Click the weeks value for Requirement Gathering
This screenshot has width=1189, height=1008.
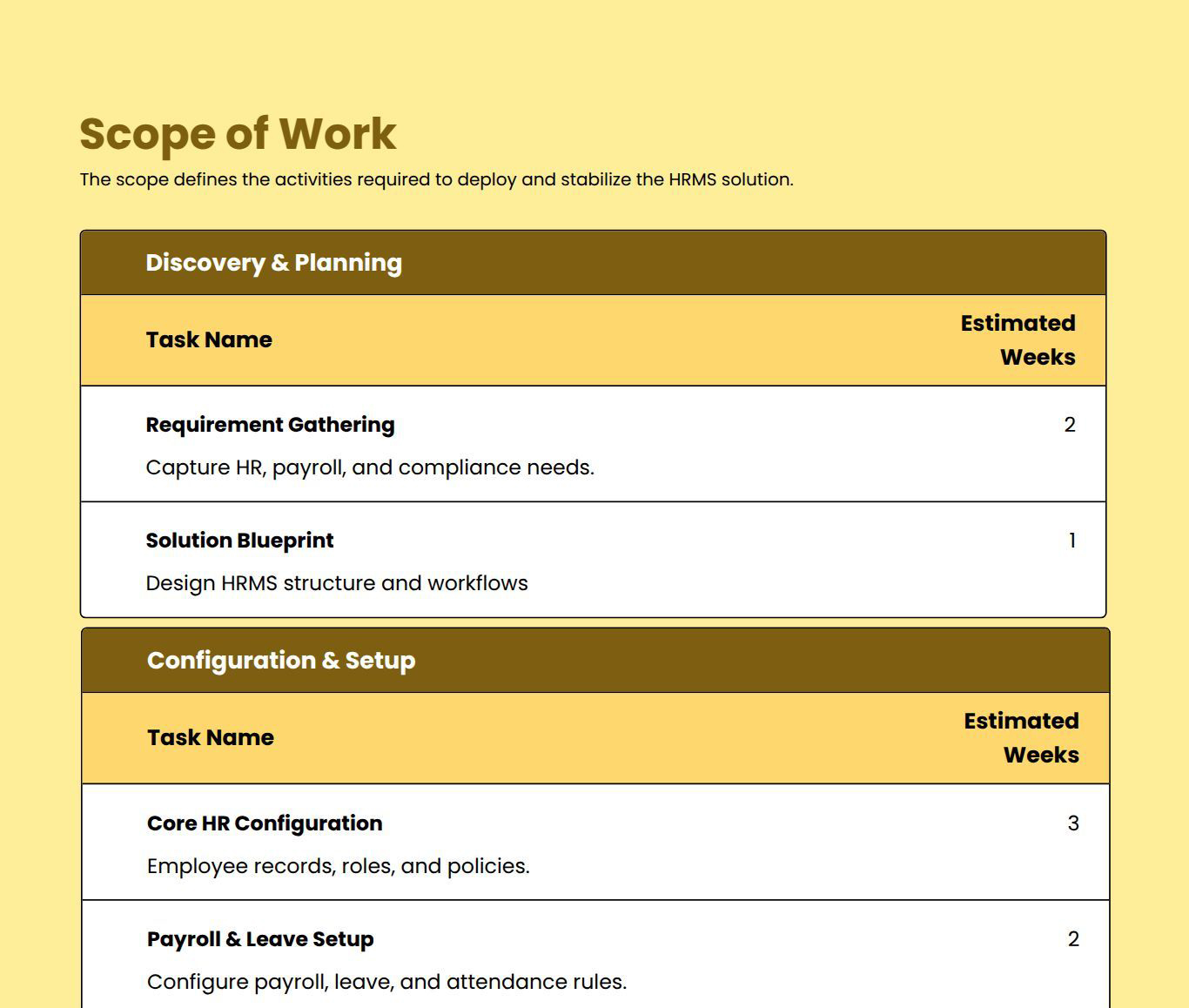click(1070, 425)
